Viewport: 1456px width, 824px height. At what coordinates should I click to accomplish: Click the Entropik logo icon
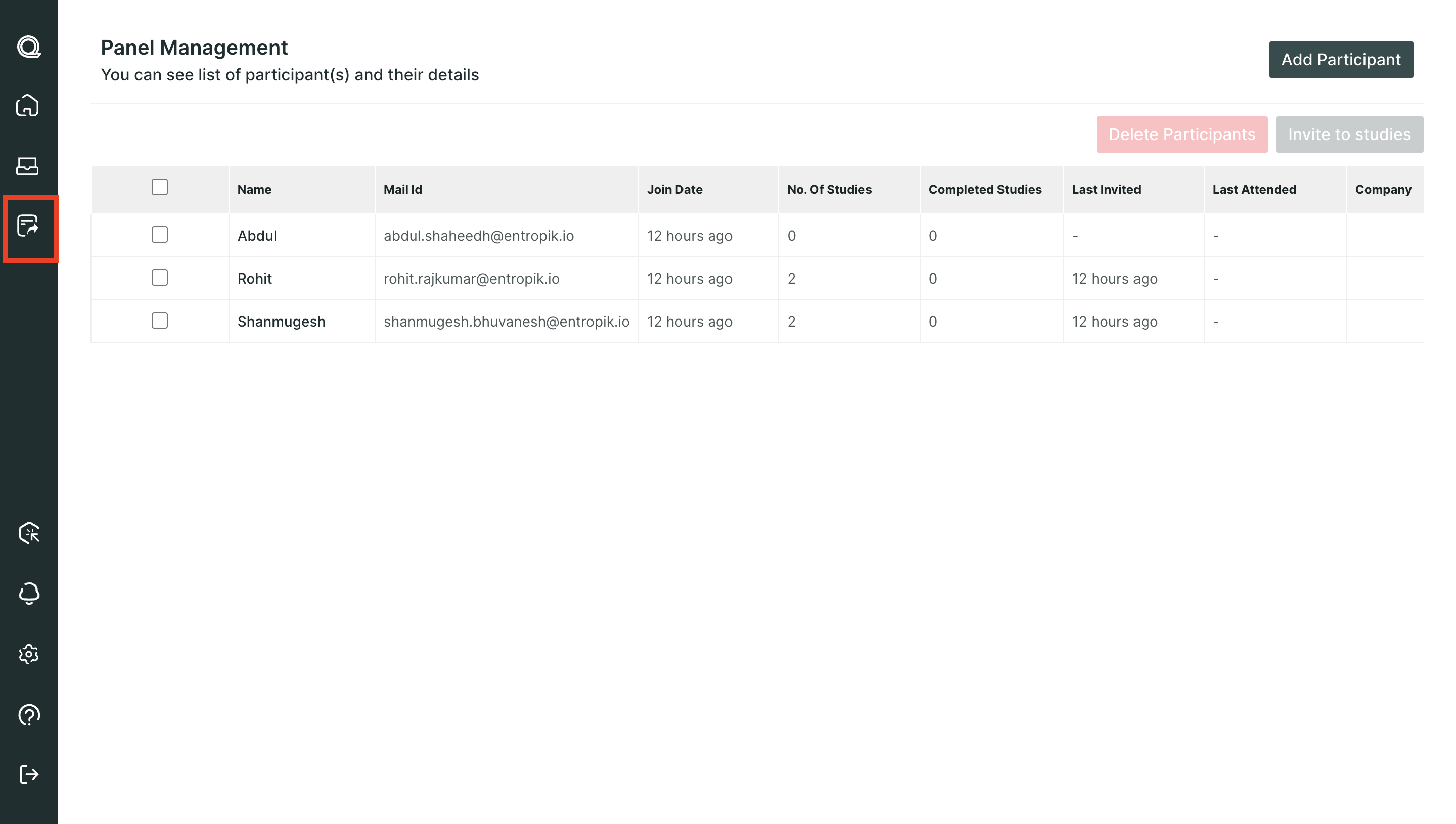pyautogui.click(x=29, y=47)
